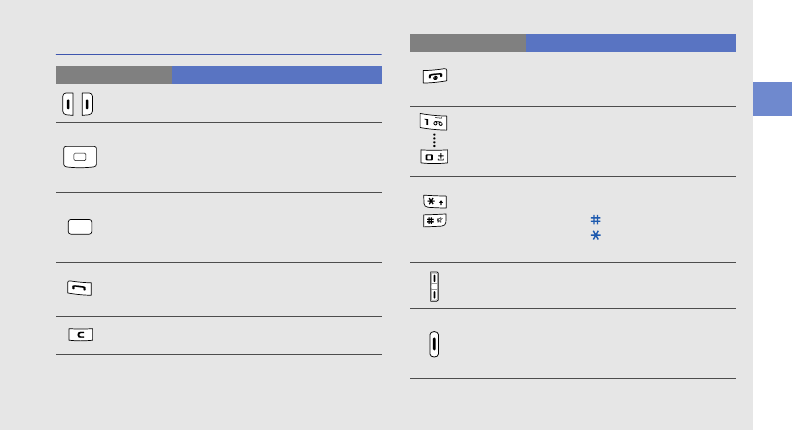792x430 pixels.
Task: Click the gray header cell of right table
Action: click(467, 43)
